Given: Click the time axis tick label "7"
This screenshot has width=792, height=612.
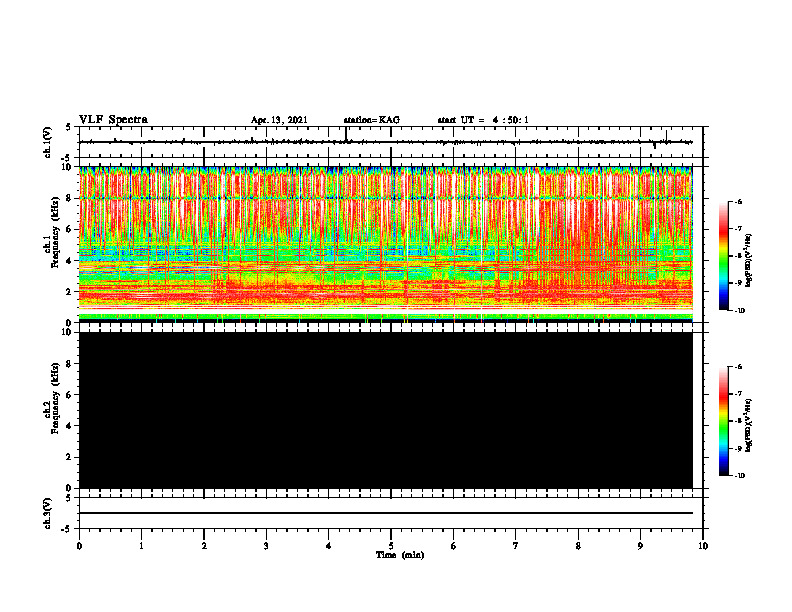Looking at the screenshot, I should (x=516, y=546).
